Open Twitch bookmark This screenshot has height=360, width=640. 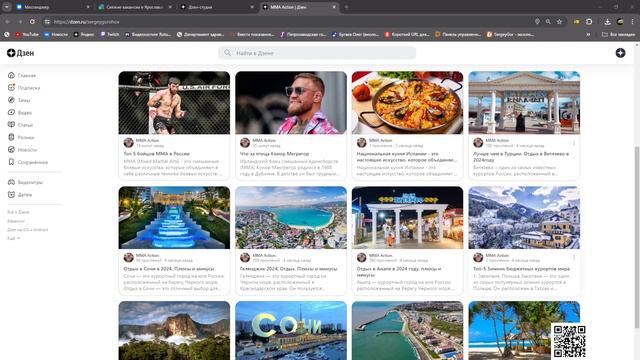click(x=110, y=34)
